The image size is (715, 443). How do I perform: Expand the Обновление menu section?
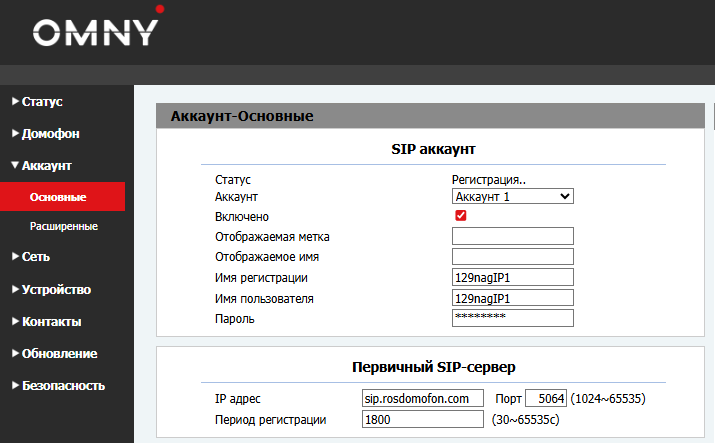[59, 354]
